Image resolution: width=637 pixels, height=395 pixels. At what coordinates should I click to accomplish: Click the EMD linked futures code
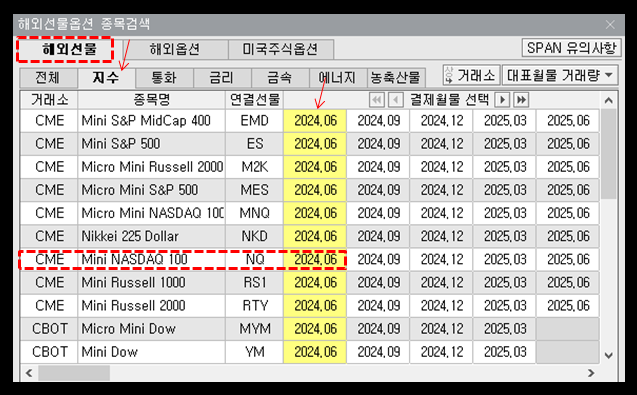(255, 121)
